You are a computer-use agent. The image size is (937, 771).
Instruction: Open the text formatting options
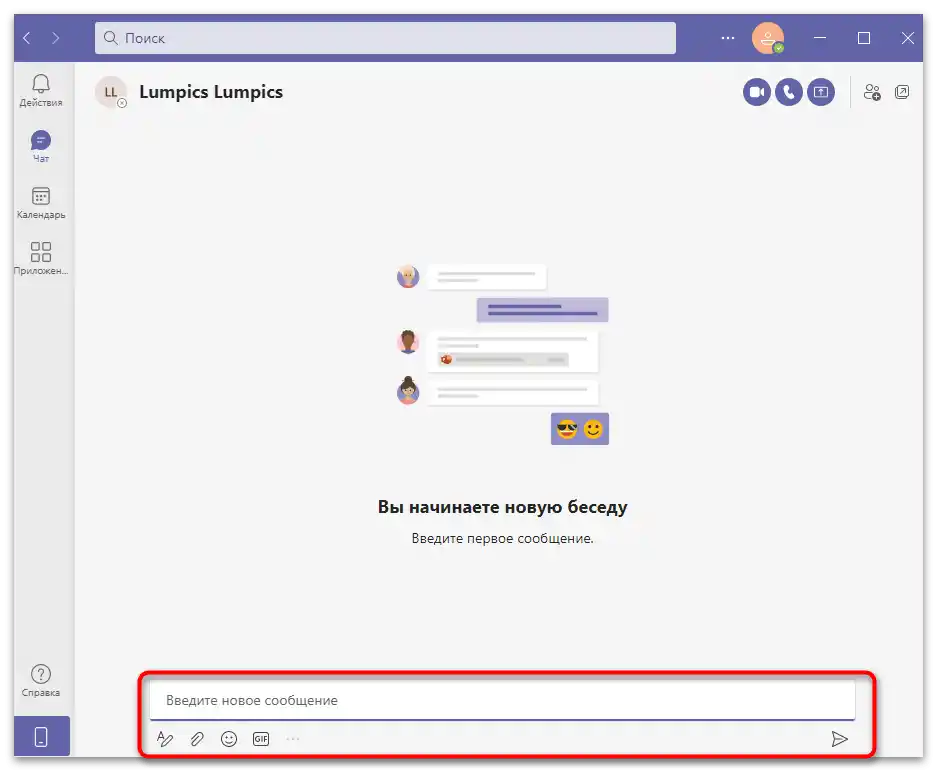click(x=165, y=739)
